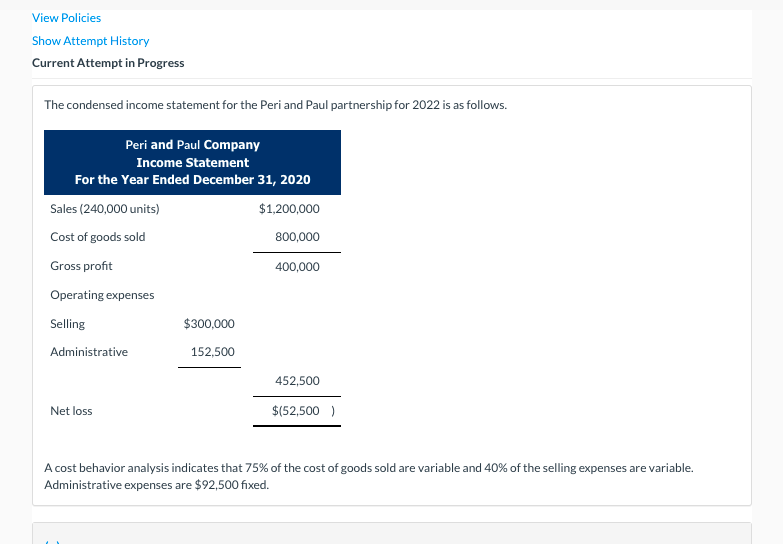Click the 152,500 administrative expense value

click(x=212, y=352)
